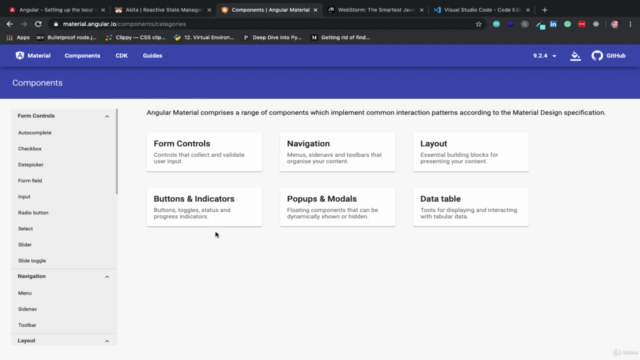Open the Guides nav item

[152, 56]
